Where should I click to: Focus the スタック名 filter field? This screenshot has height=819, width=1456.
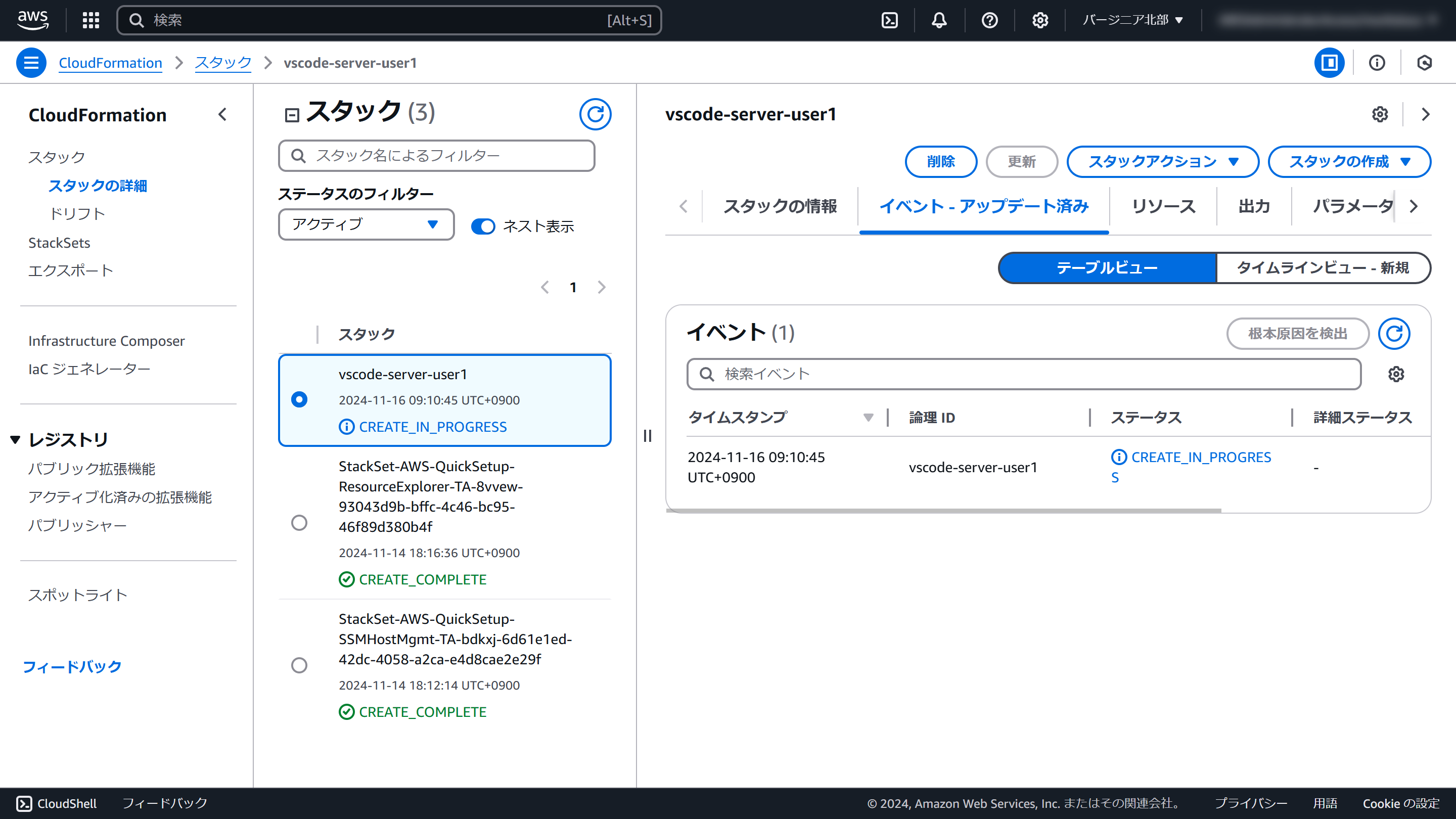coord(436,155)
